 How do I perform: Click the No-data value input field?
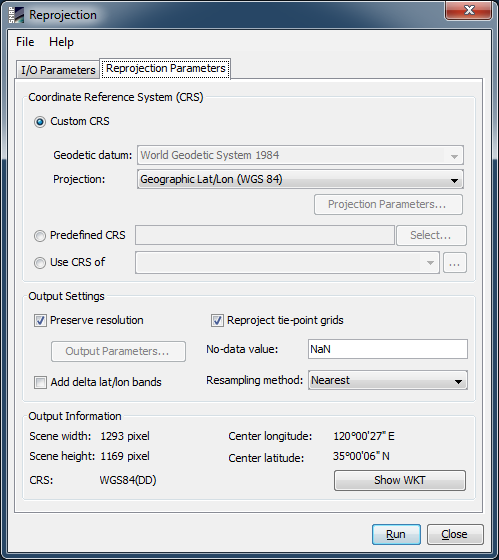pyautogui.click(x=388, y=349)
